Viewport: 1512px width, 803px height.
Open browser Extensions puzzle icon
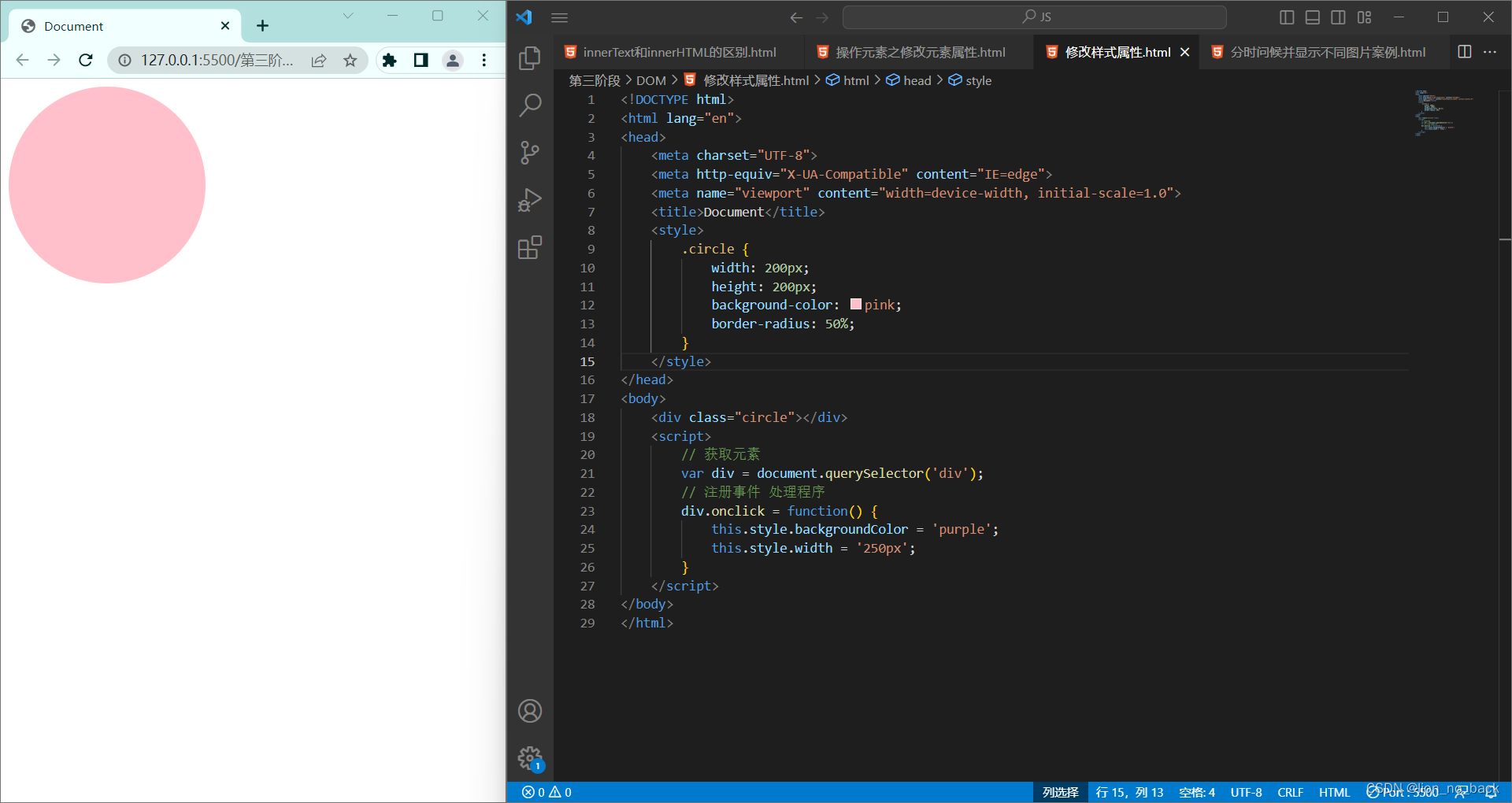click(x=389, y=60)
